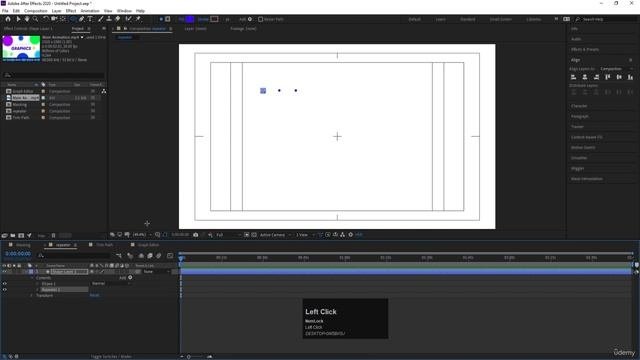Toggle transparency grid below viewer
The image size is (640, 360).
tap(254, 235)
